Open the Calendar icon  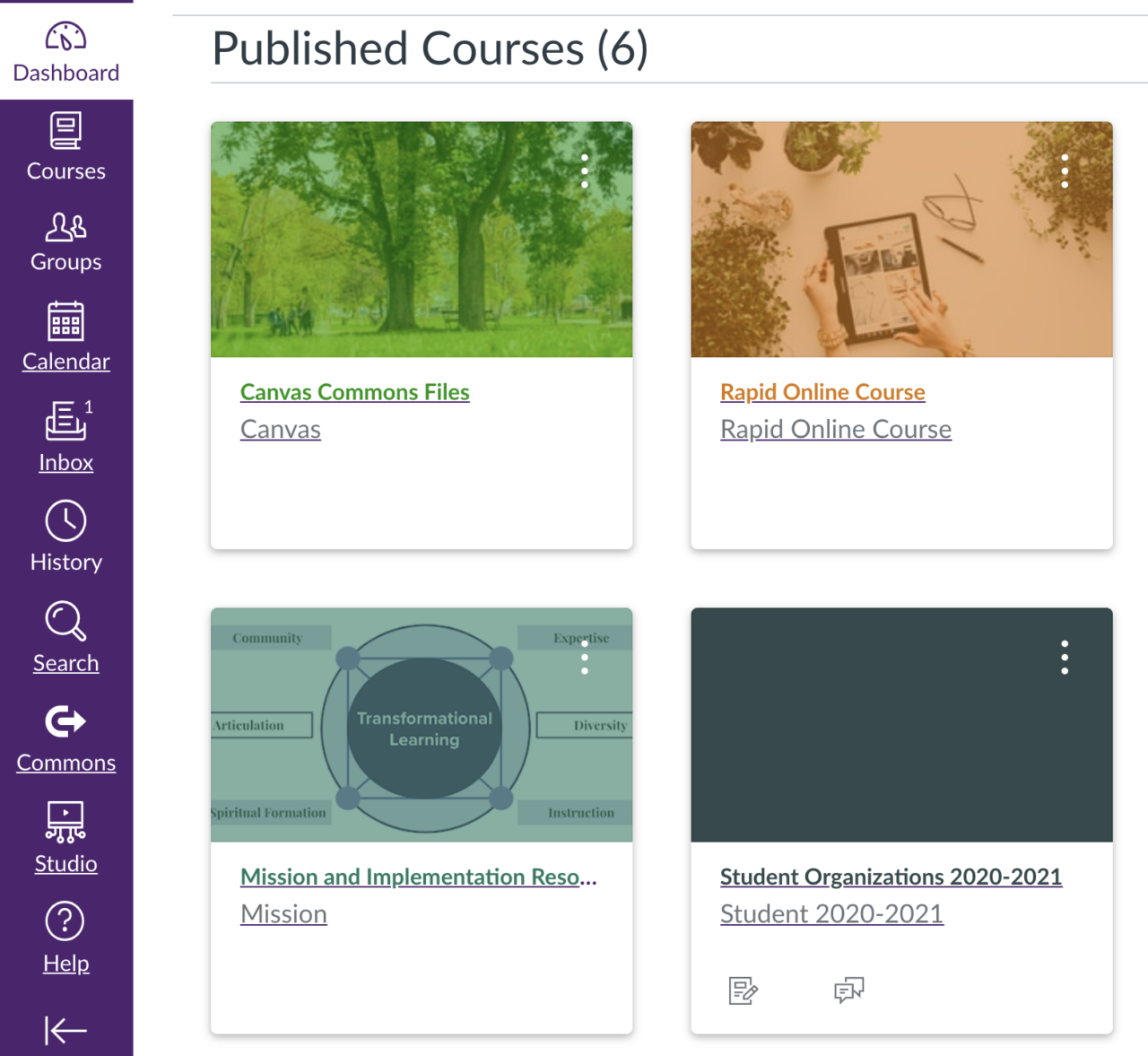tap(65, 322)
